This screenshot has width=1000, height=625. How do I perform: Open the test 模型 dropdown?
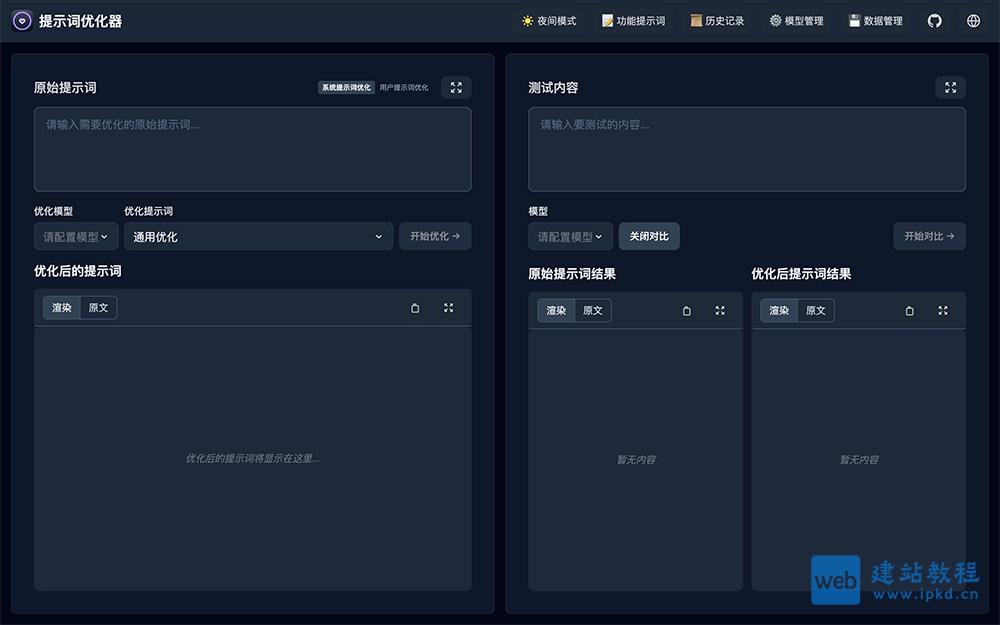pos(570,237)
